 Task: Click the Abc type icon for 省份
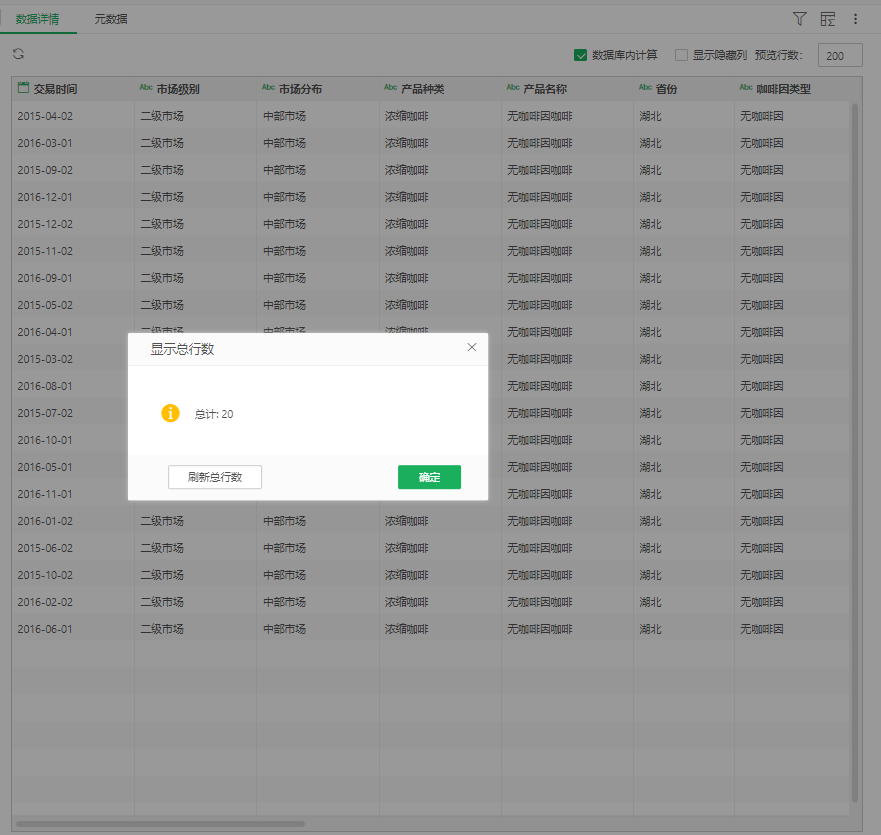point(645,88)
